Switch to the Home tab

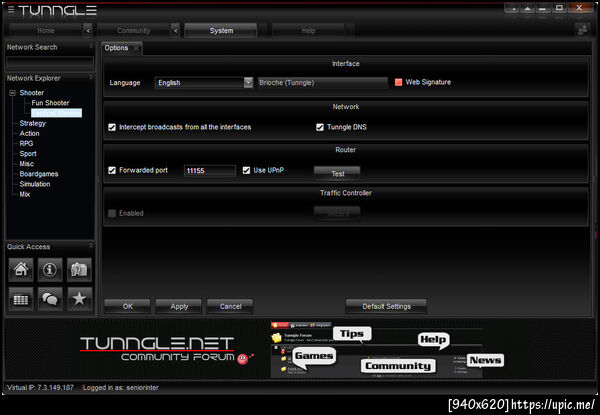(x=46, y=31)
